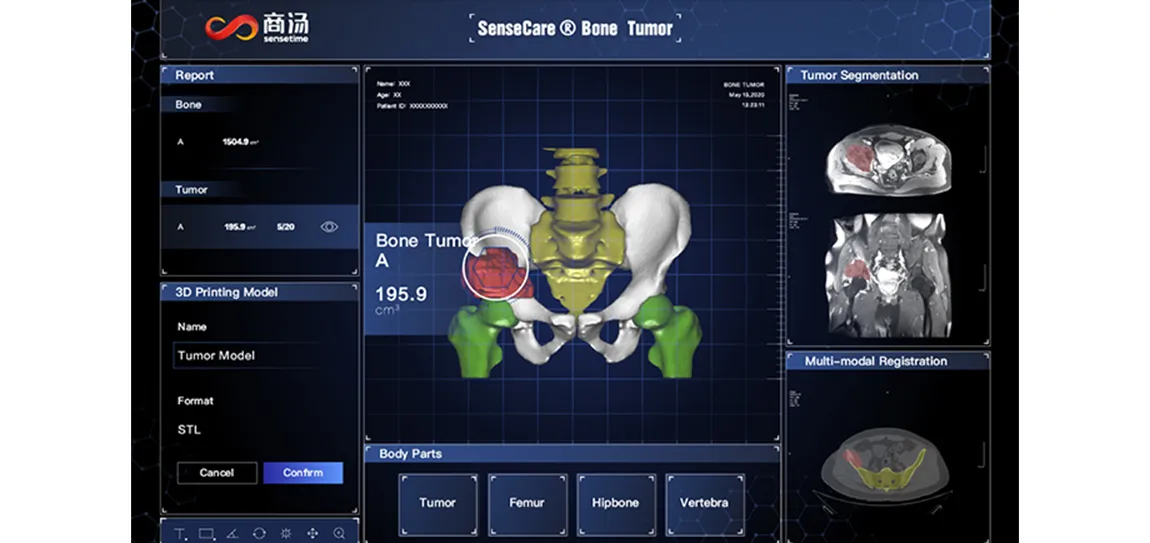Click the SenseTime logo
Viewport: 1150px width, 543px height.
pos(257,28)
